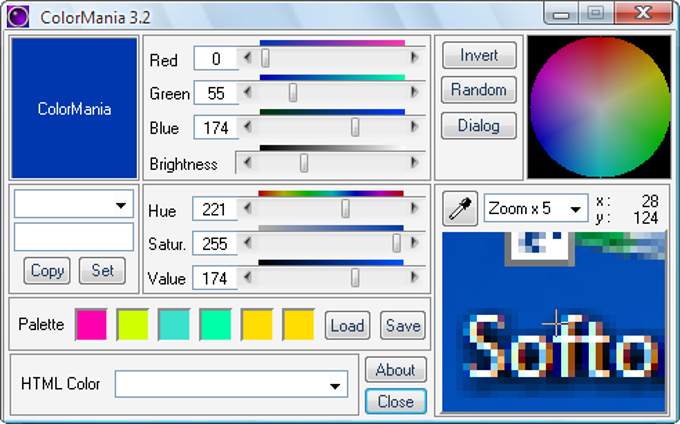Select the magenta palette swatch
This screenshot has height=424, width=680.
pyautogui.click(x=91, y=325)
